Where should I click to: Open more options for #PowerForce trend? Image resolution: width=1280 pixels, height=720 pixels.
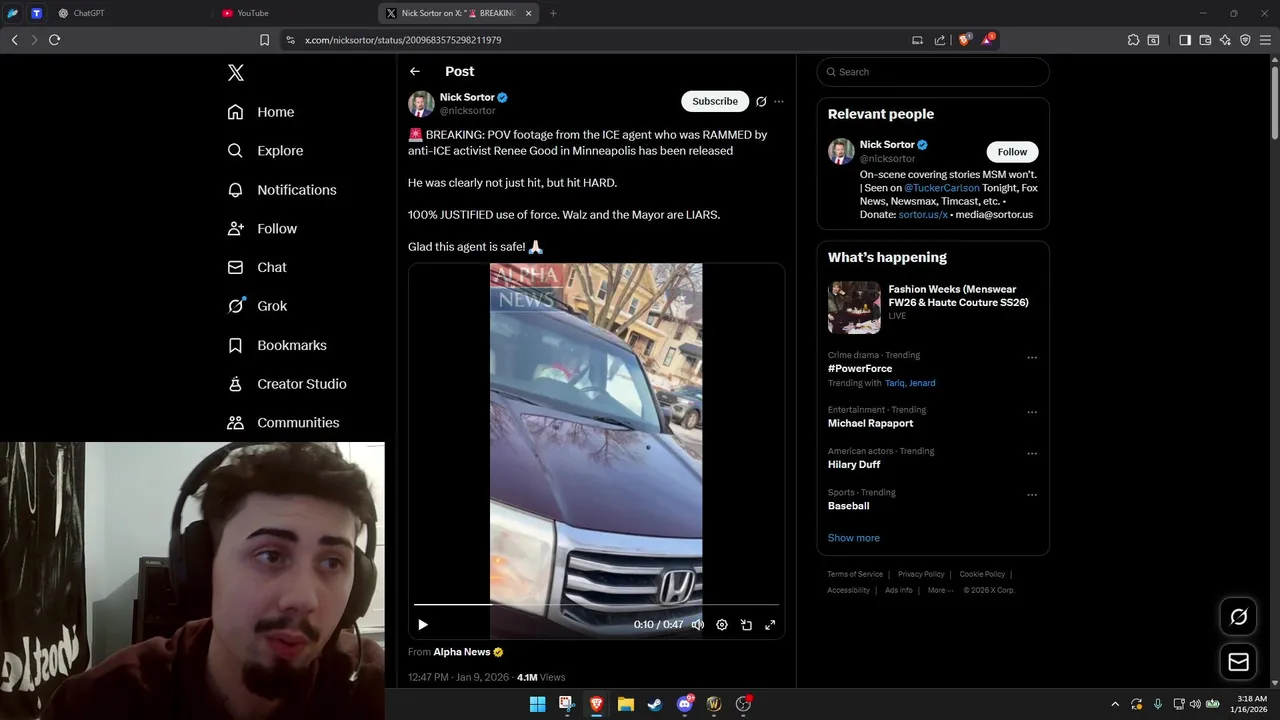[1032, 358]
